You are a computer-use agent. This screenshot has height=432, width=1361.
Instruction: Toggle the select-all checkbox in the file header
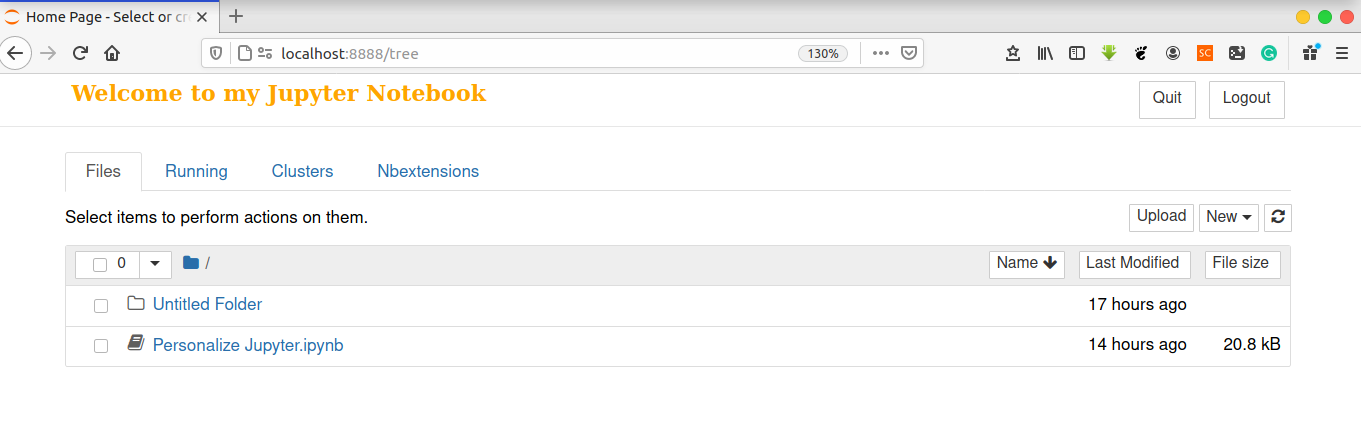tap(100, 264)
